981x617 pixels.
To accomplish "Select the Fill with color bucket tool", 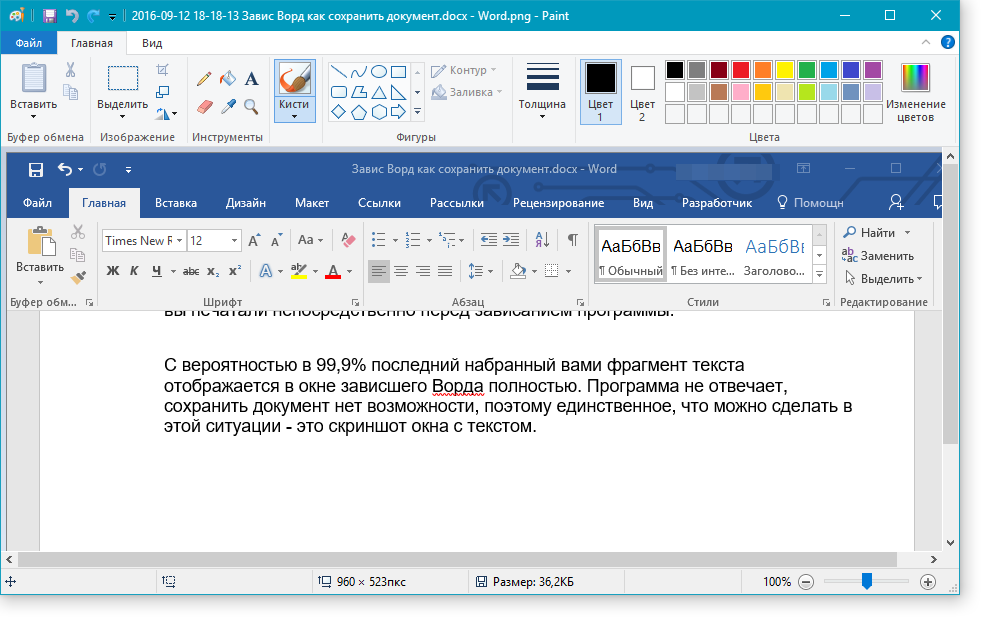I will [228, 79].
